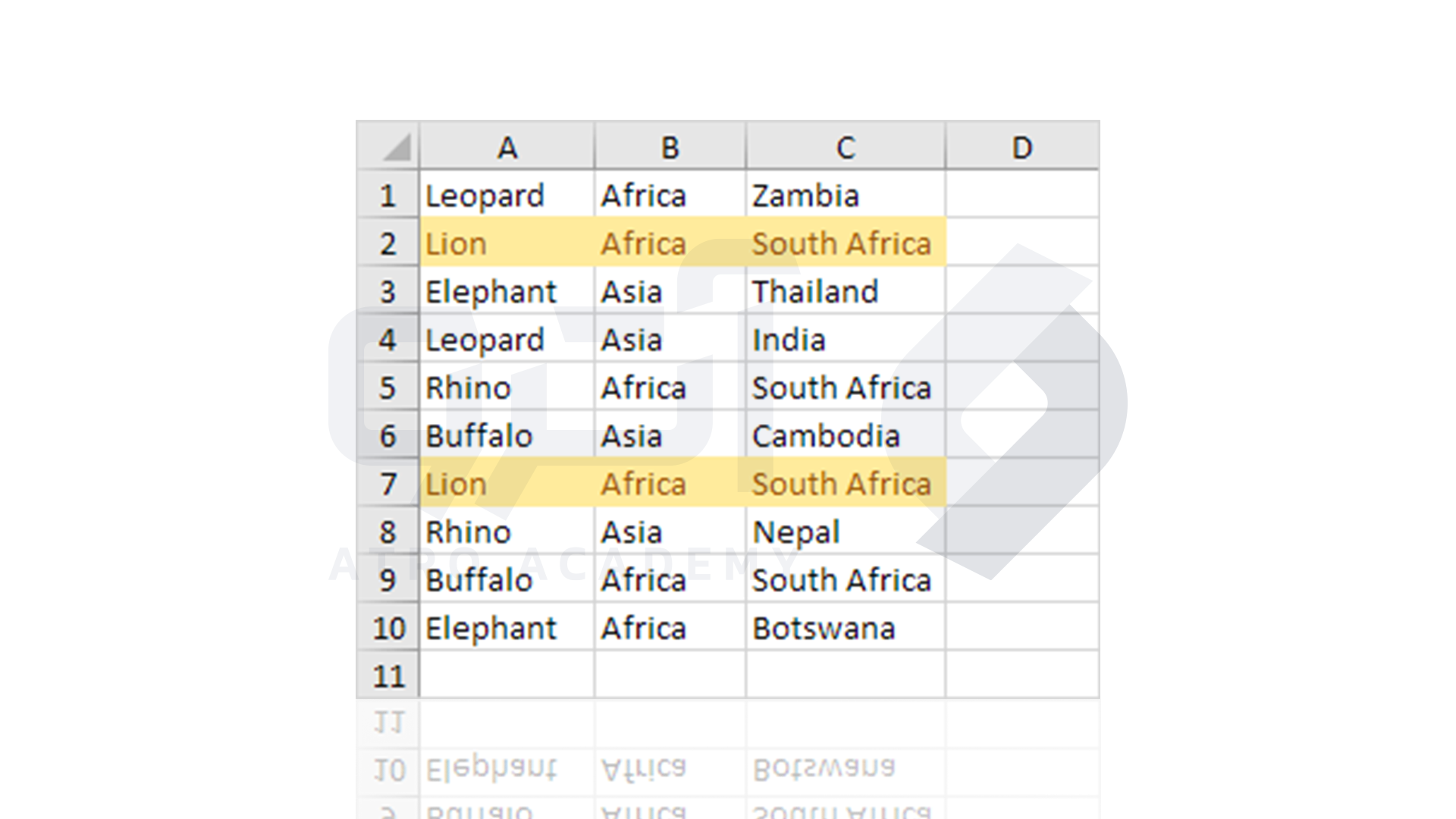Click highlighted South Africa cell in row 7

pyautogui.click(x=846, y=483)
